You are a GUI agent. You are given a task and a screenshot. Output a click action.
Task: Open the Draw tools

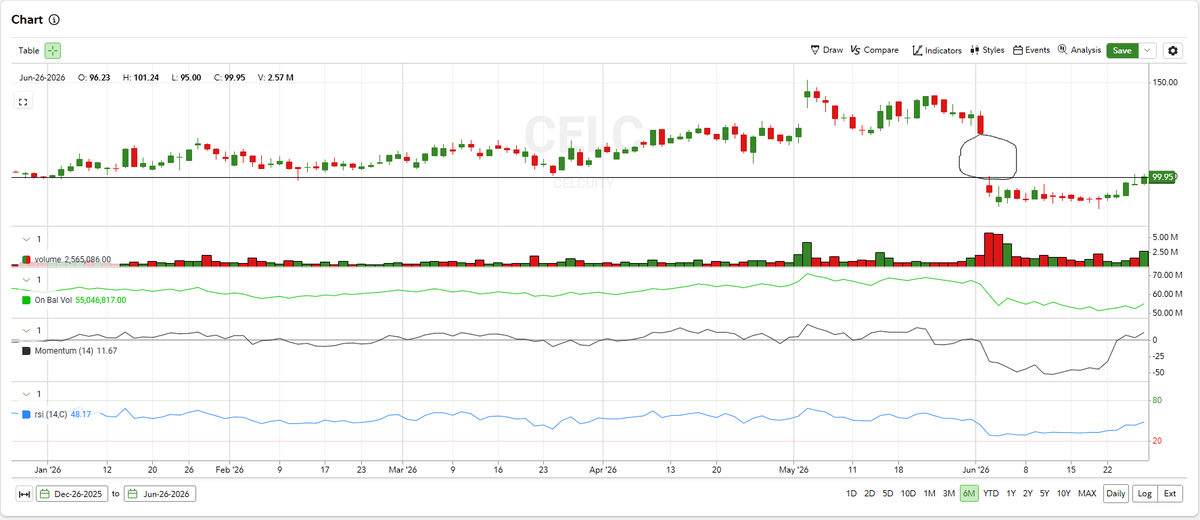(x=826, y=50)
